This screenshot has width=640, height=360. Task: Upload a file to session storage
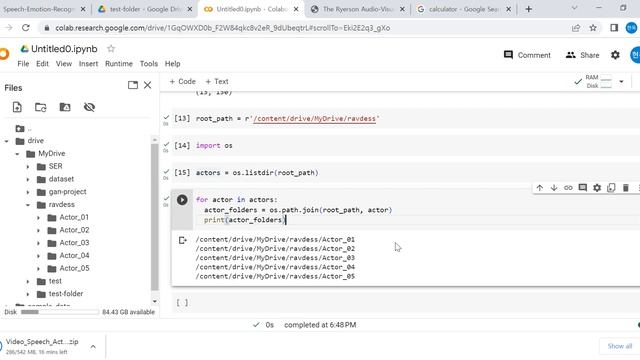(17, 107)
